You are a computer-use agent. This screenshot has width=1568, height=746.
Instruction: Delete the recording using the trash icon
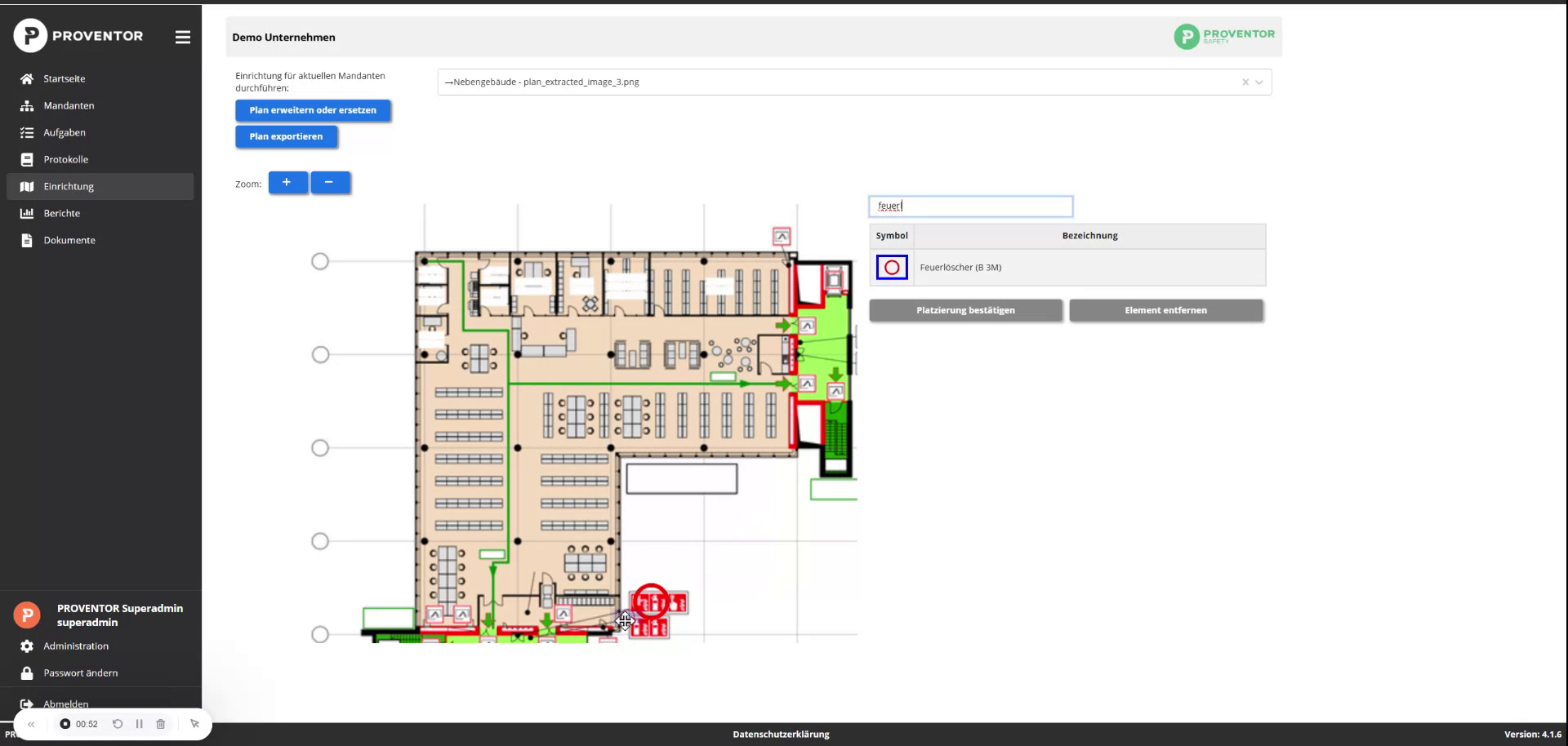161,723
